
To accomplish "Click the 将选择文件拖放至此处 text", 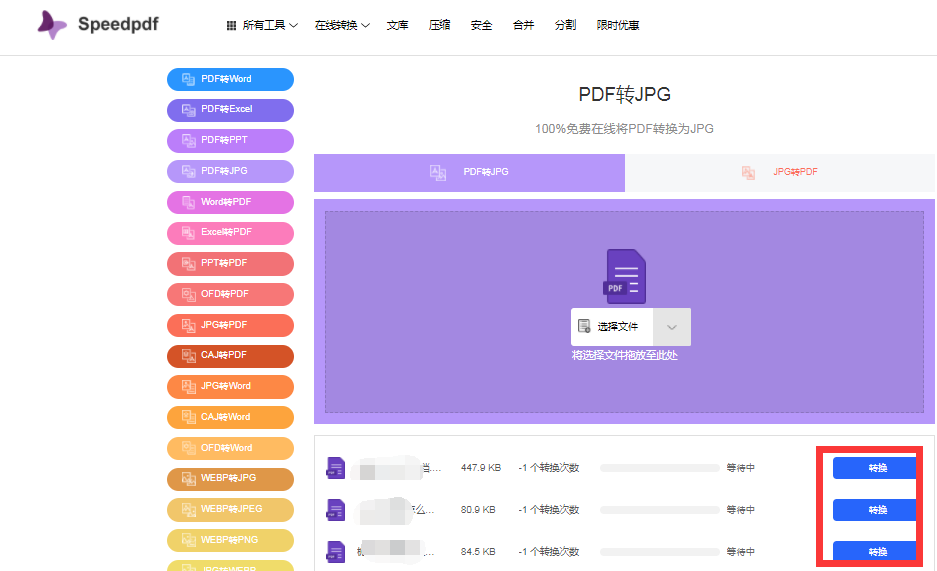I will pyautogui.click(x=624, y=355).
